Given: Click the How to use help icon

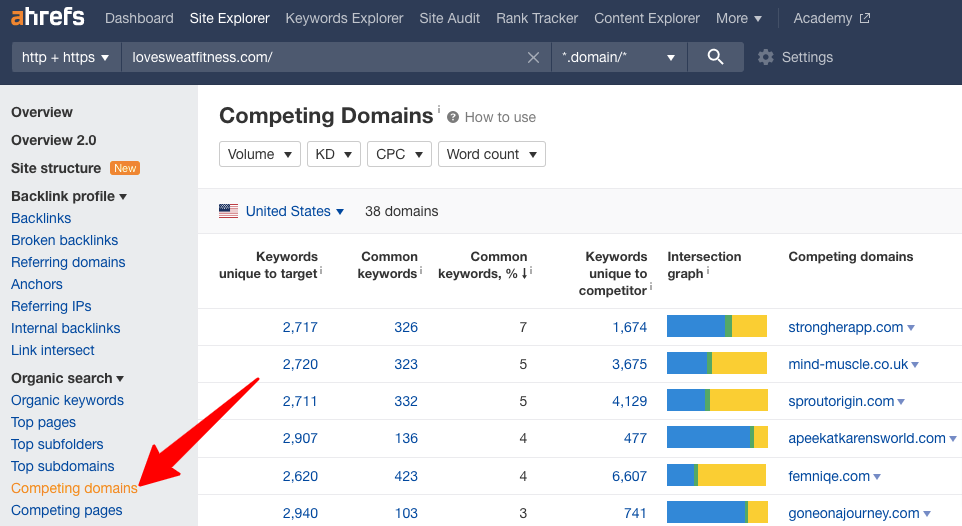Looking at the screenshot, I should coord(453,117).
